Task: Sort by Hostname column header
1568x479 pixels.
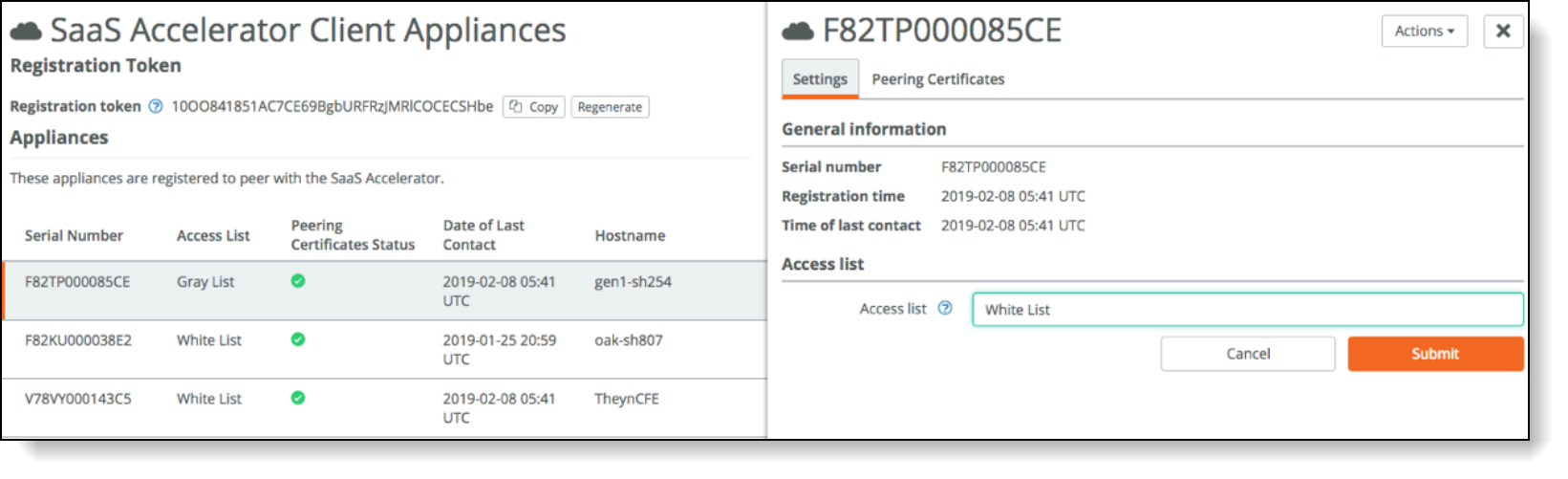Action: [630, 235]
